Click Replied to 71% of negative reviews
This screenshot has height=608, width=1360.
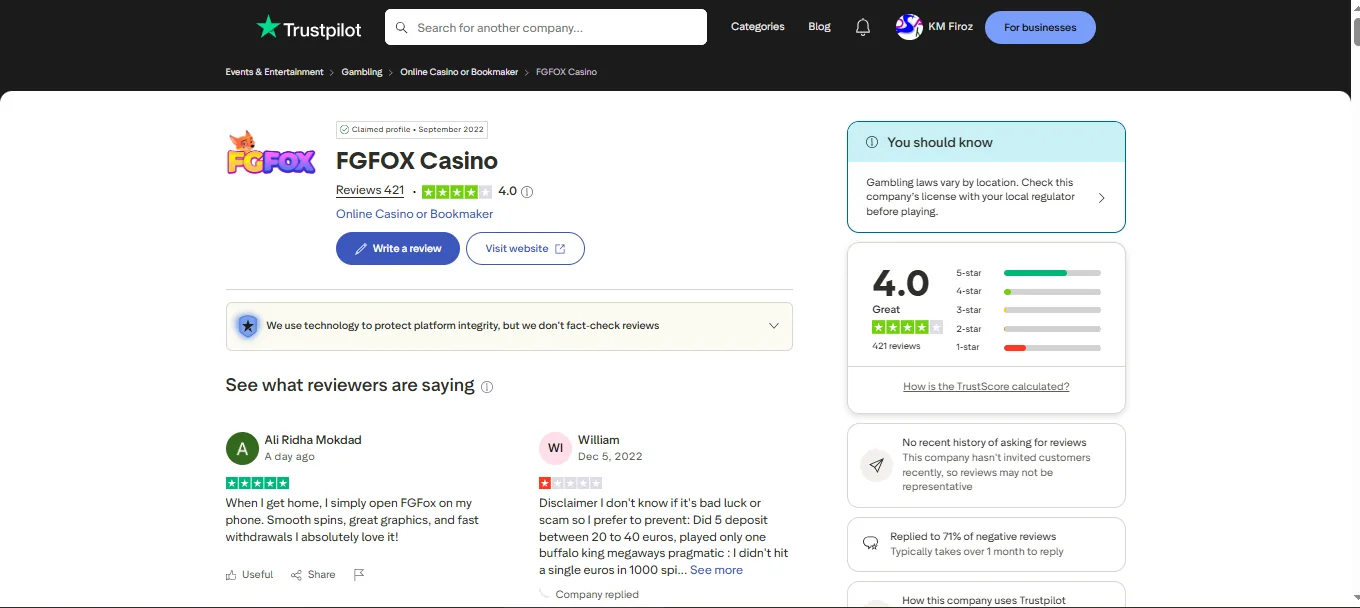point(973,537)
